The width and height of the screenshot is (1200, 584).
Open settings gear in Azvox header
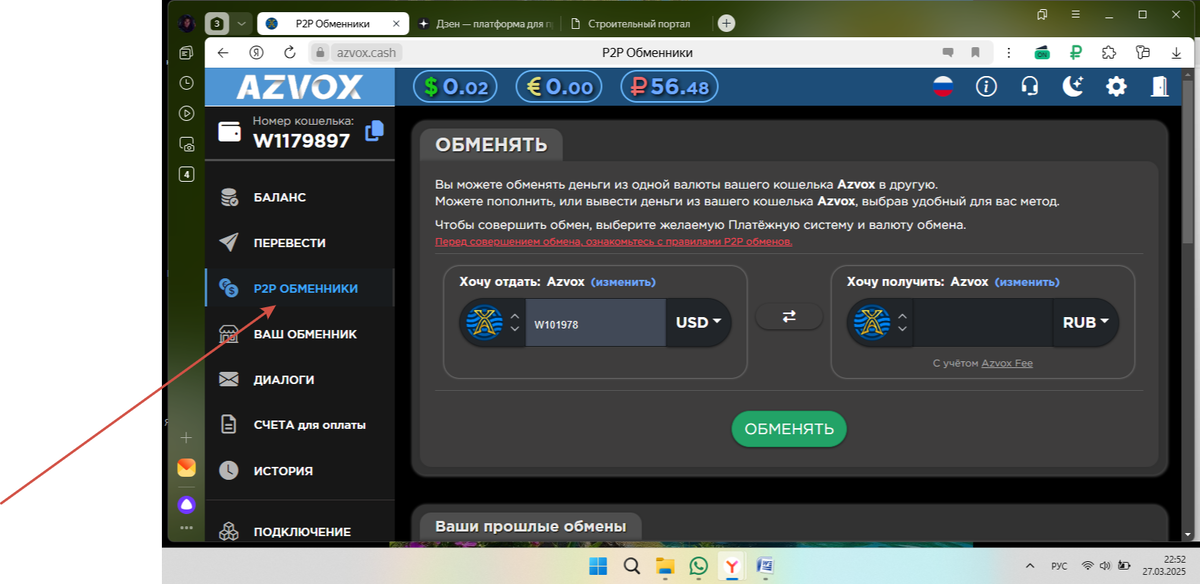tap(1116, 87)
